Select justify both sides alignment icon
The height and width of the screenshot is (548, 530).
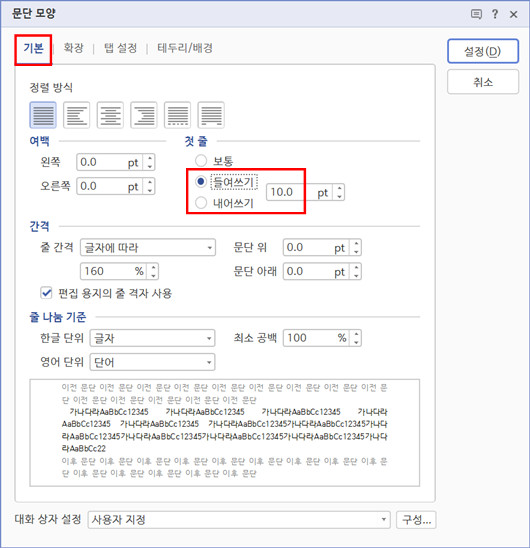pos(43,115)
